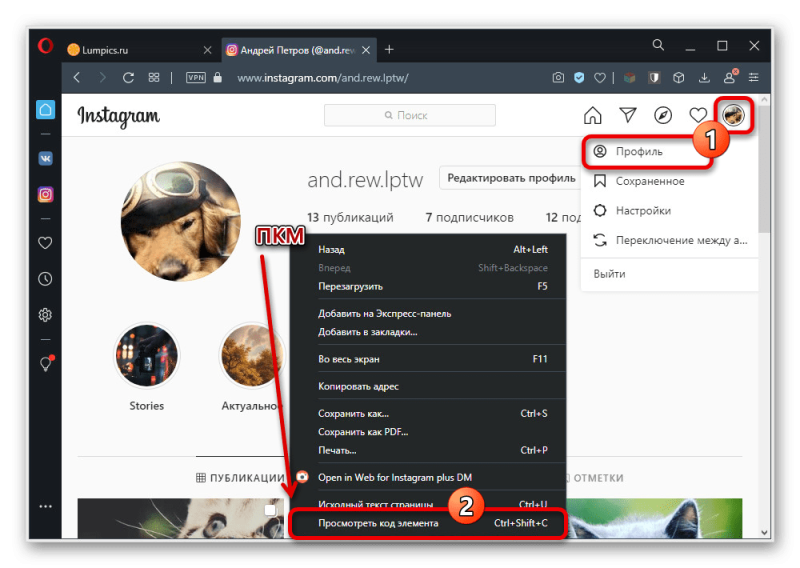
Task: Choose Назад in the context menu
Action: [x=428, y=250]
